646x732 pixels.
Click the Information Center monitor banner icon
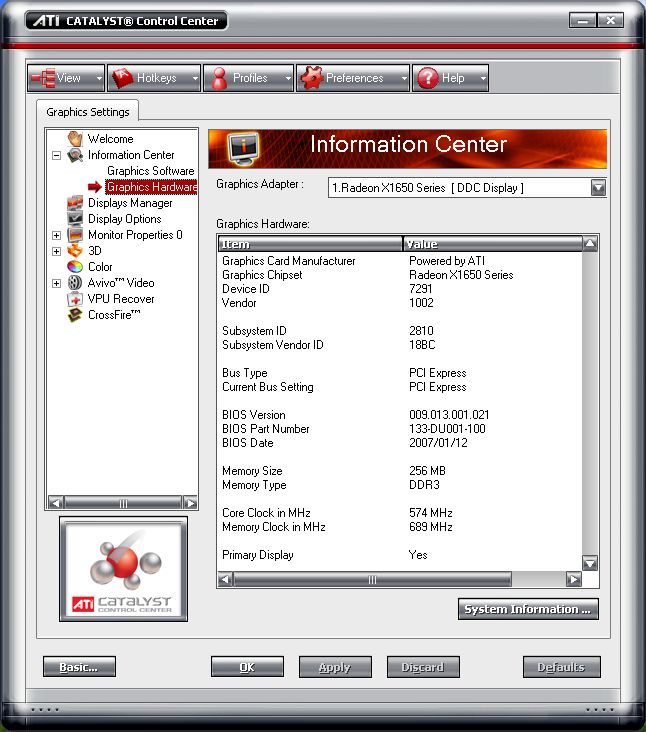(243, 149)
